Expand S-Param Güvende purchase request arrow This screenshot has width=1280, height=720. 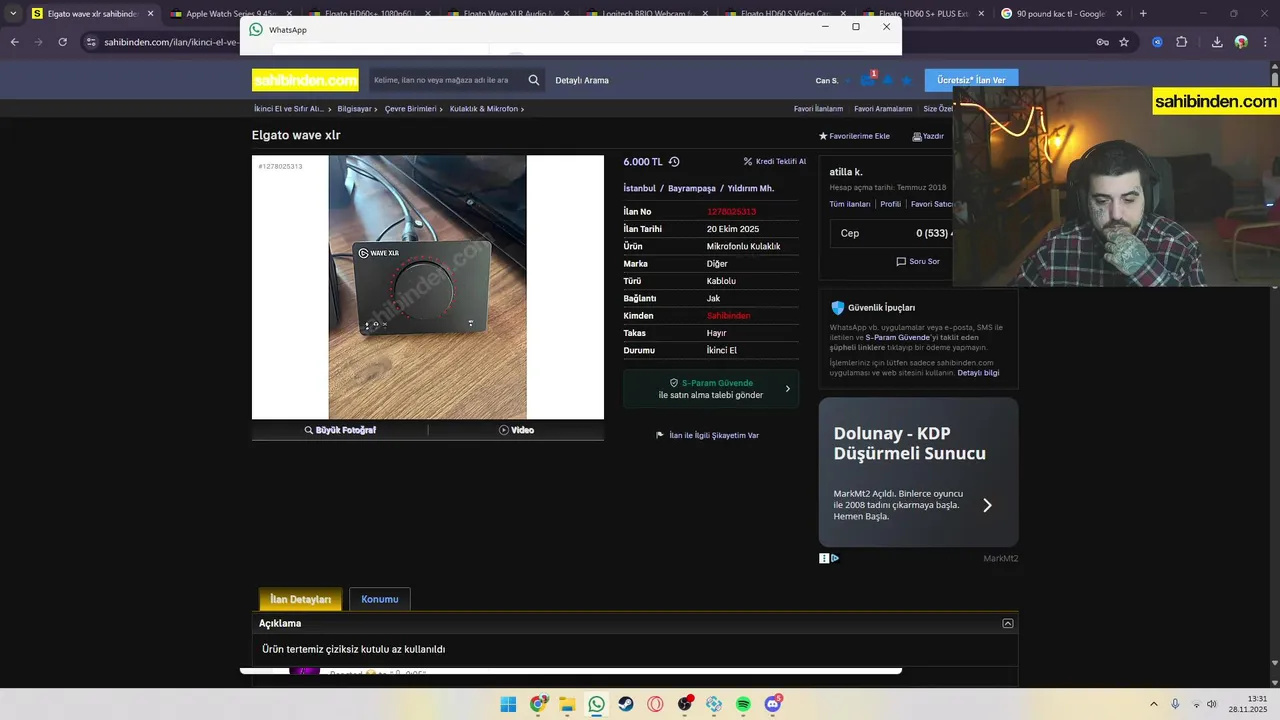pyautogui.click(x=787, y=389)
